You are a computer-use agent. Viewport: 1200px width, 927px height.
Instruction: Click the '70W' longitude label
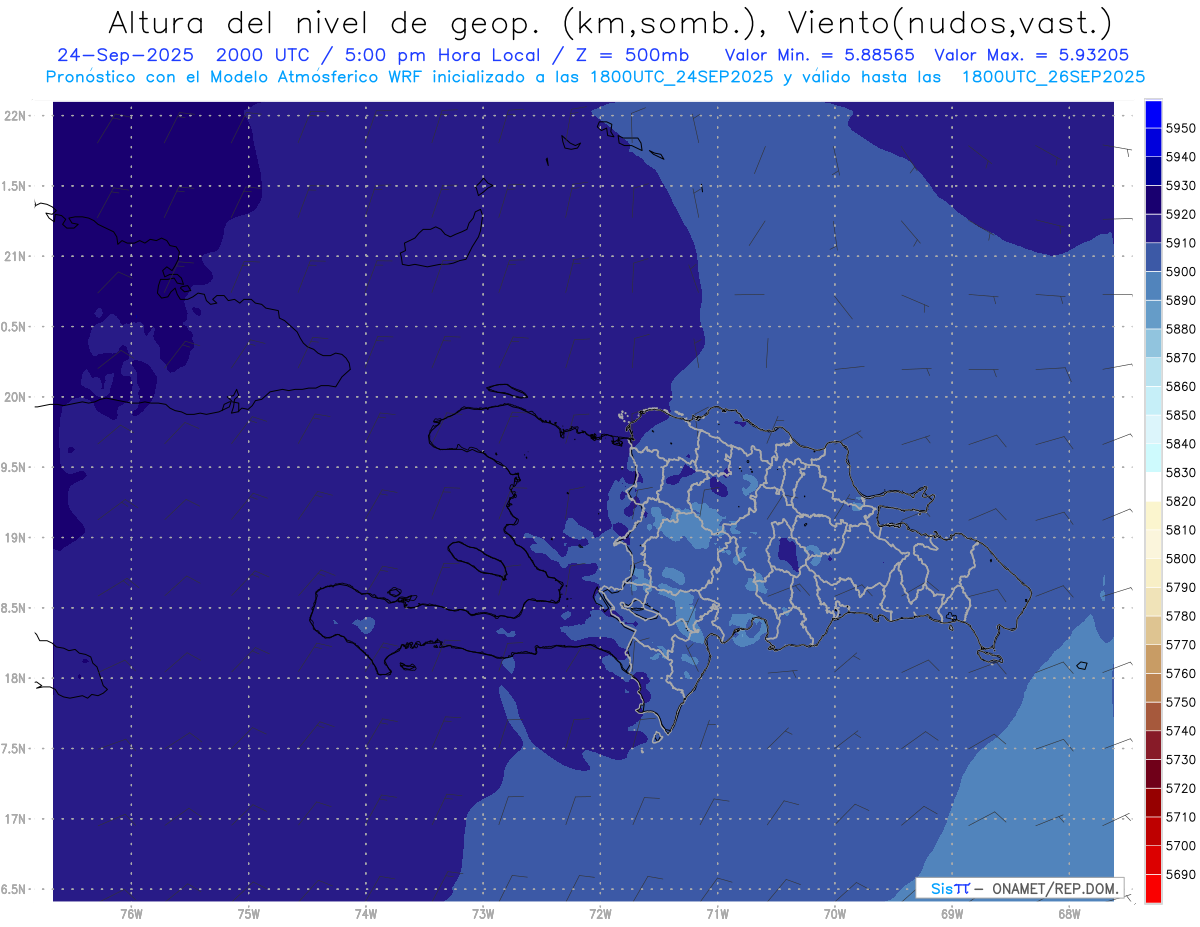click(x=835, y=914)
